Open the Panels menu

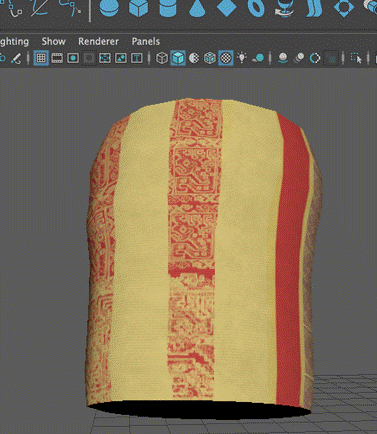(x=146, y=41)
